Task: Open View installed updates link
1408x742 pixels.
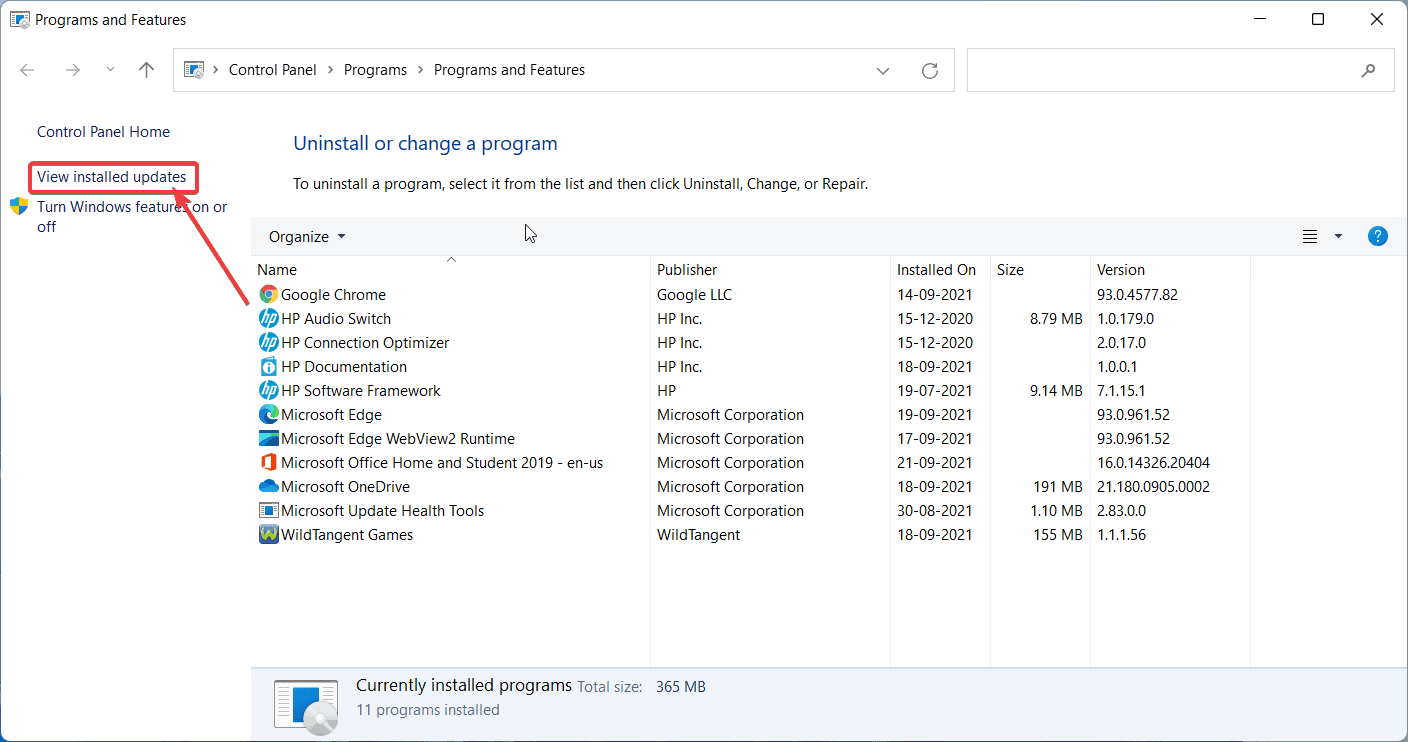Action: [x=112, y=177]
